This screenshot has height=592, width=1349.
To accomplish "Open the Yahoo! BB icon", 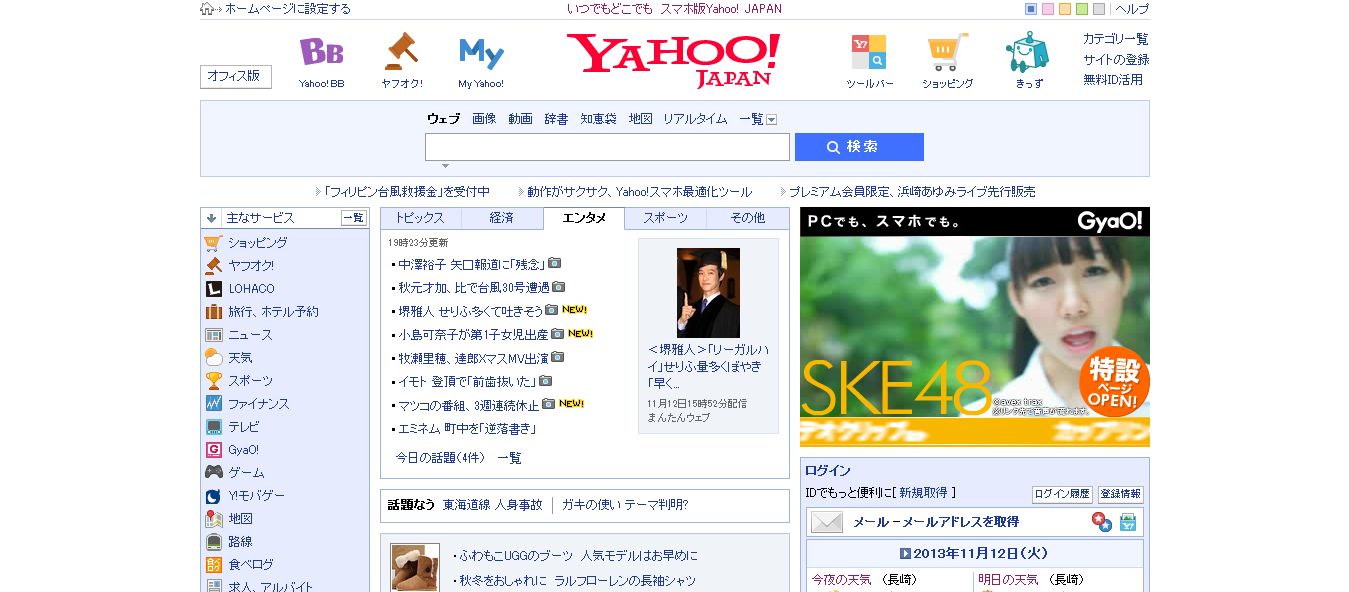I will [x=321, y=51].
